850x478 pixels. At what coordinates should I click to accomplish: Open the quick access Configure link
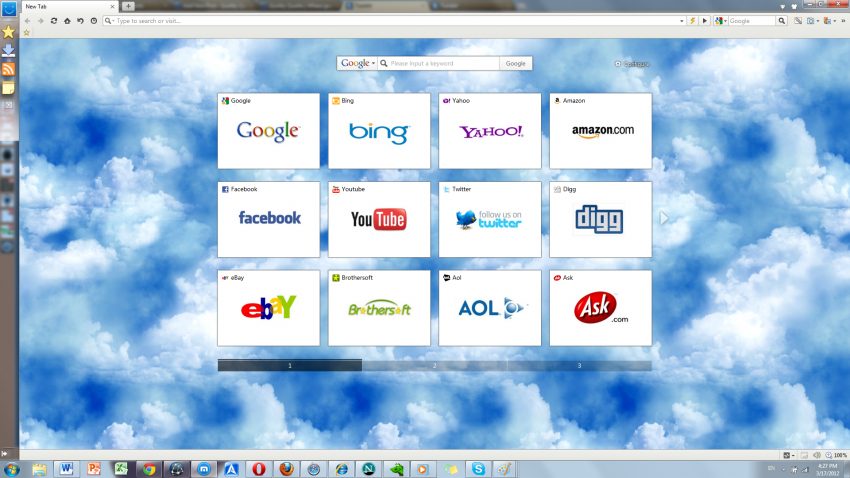(x=632, y=64)
